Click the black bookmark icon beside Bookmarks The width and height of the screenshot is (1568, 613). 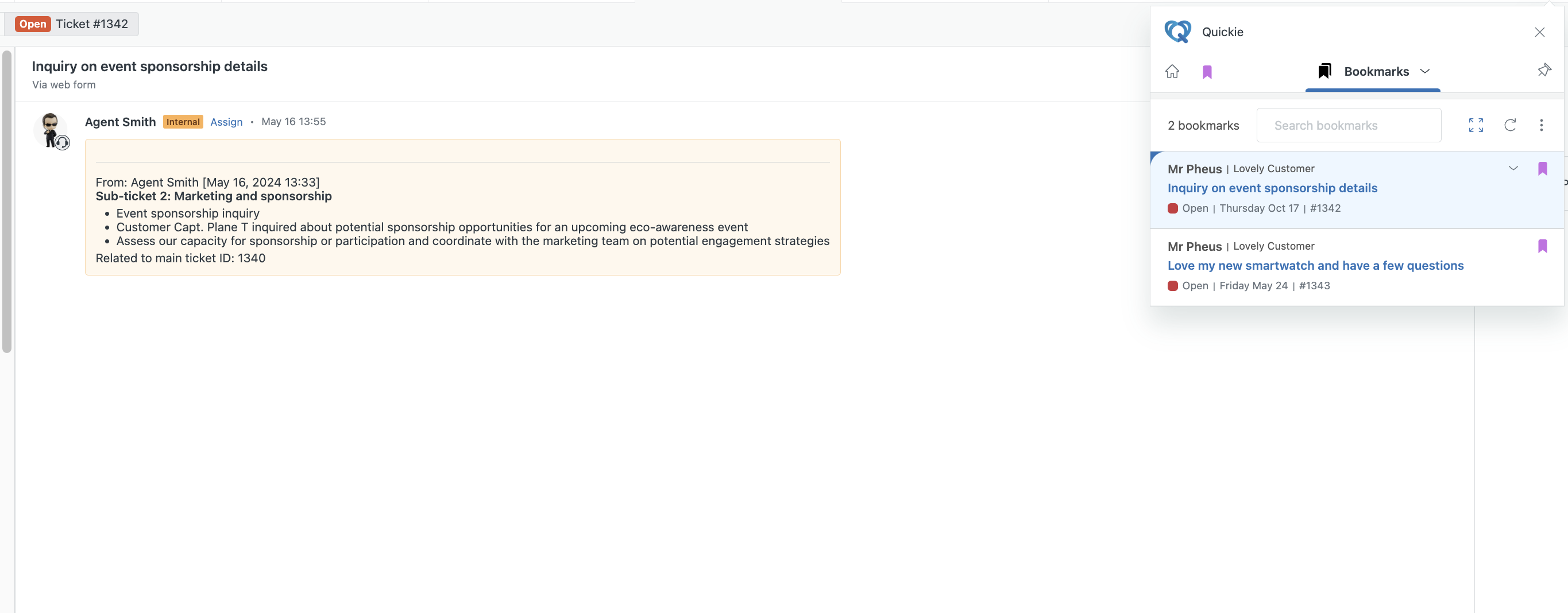pos(1324,71)
